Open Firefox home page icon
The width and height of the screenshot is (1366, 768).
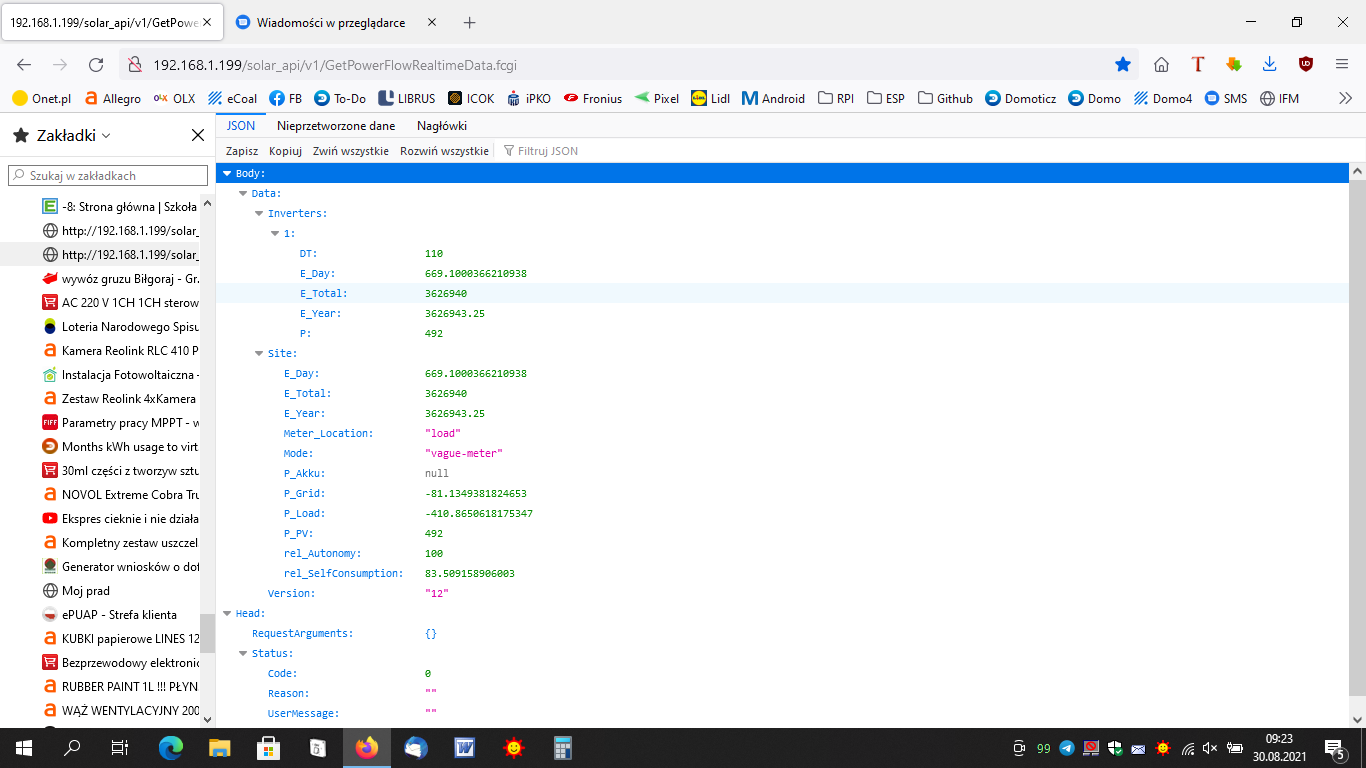coord(1161,65)
